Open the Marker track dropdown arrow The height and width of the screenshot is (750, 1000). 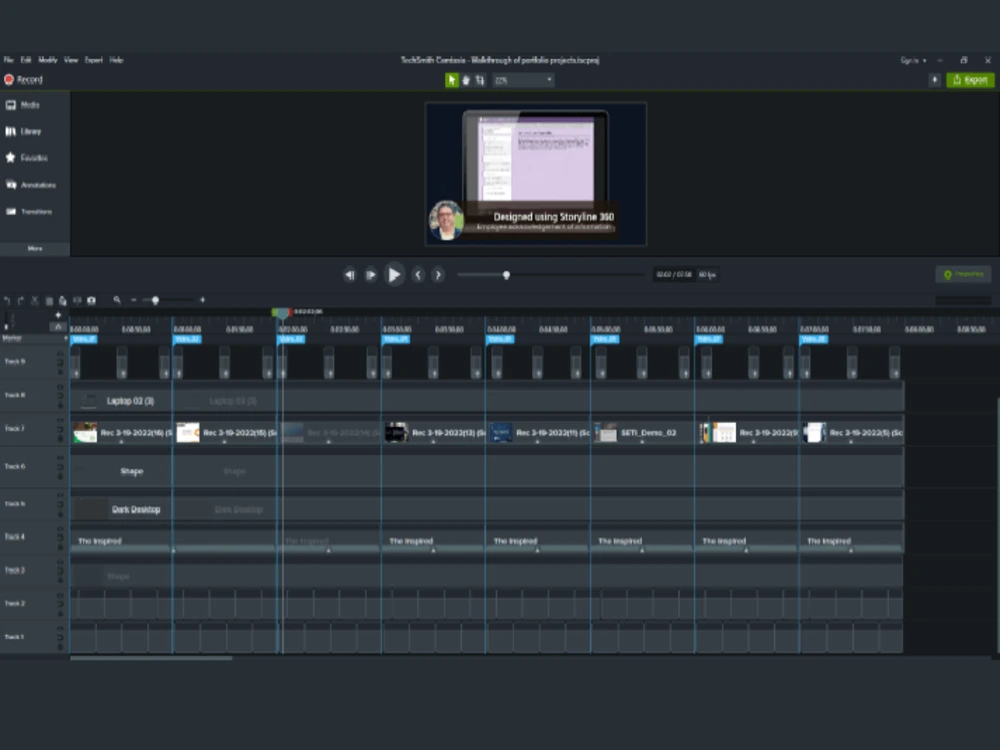(x=65, y=338)
